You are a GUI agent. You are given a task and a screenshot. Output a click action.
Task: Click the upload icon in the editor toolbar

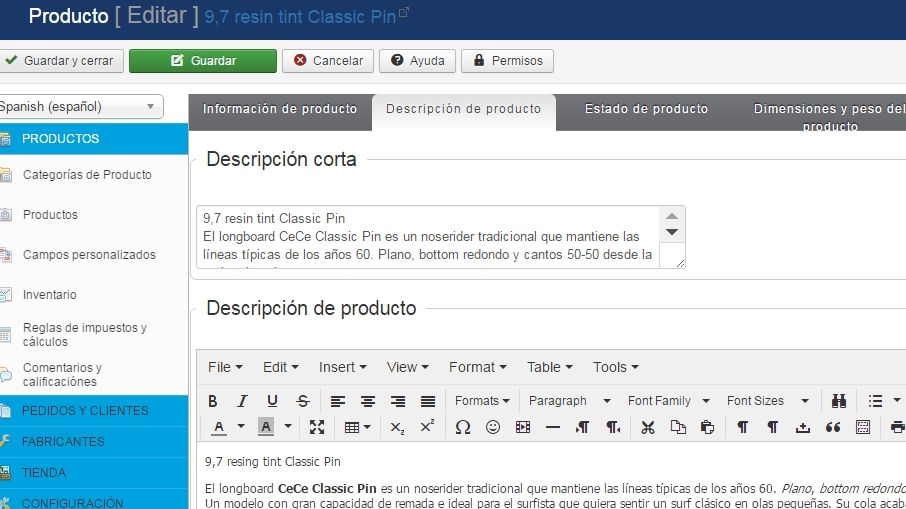(803, 428)
